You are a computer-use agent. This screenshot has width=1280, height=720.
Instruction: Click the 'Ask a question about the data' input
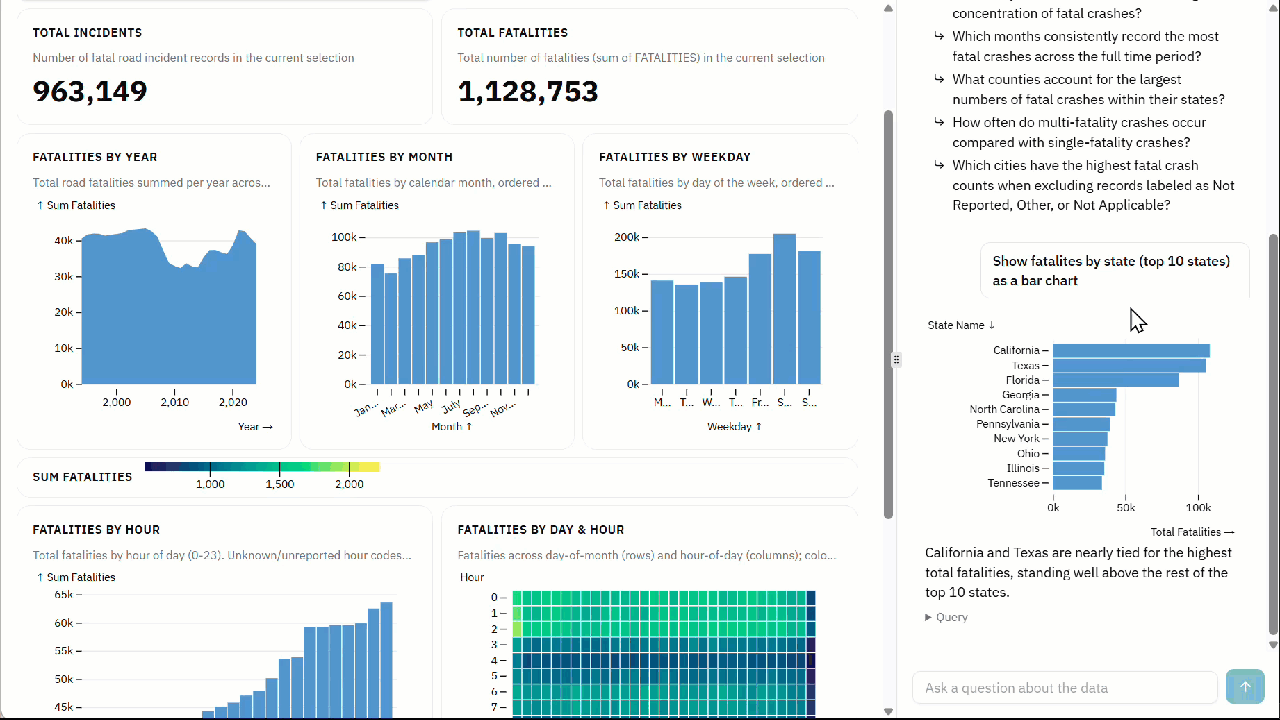[x=1065, y=688]
